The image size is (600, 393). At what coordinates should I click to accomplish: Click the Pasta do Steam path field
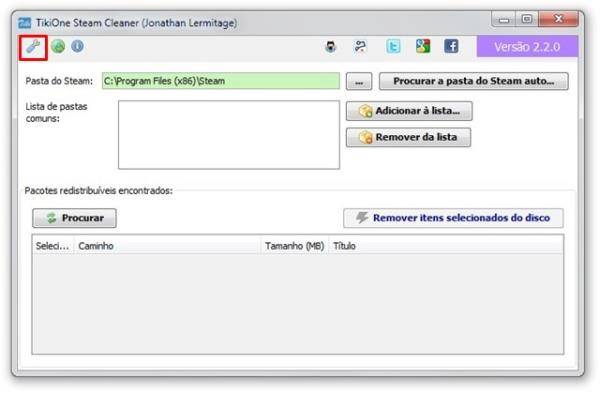pyautogui.click(x=220, y=81)
